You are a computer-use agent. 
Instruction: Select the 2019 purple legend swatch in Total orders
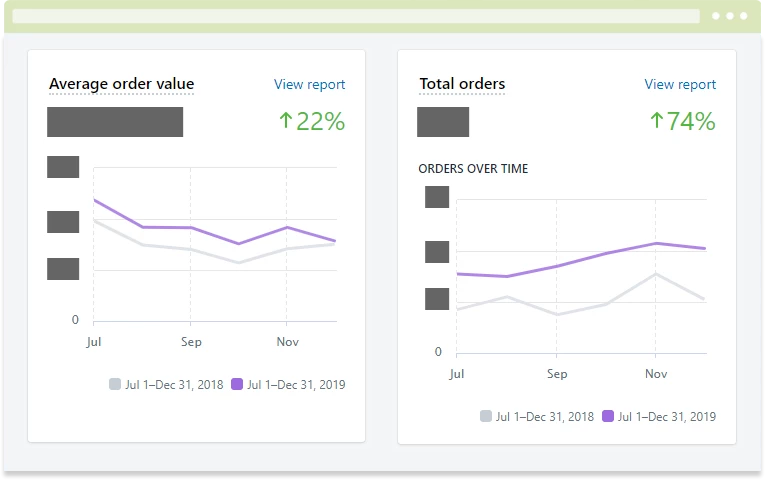tap(607, 416)
